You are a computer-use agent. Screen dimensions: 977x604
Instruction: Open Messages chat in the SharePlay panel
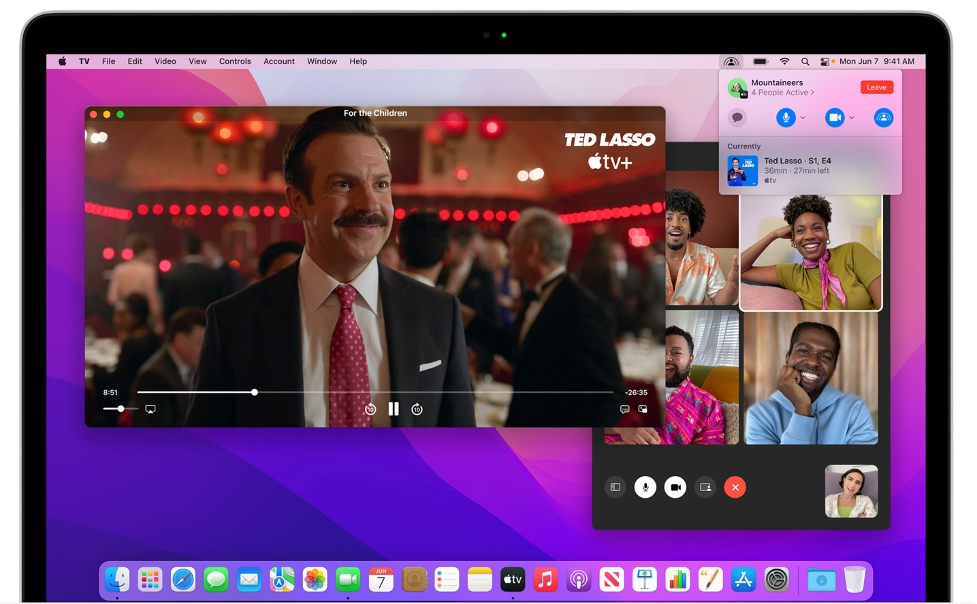click(x=738, y=117)
